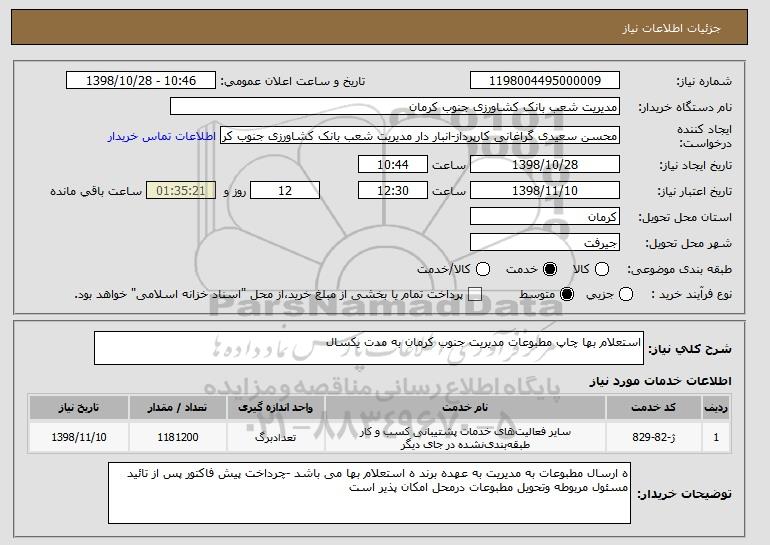The image size is (770, 545).
Task: Click the remaining days field 12
Action: point(285,191)
